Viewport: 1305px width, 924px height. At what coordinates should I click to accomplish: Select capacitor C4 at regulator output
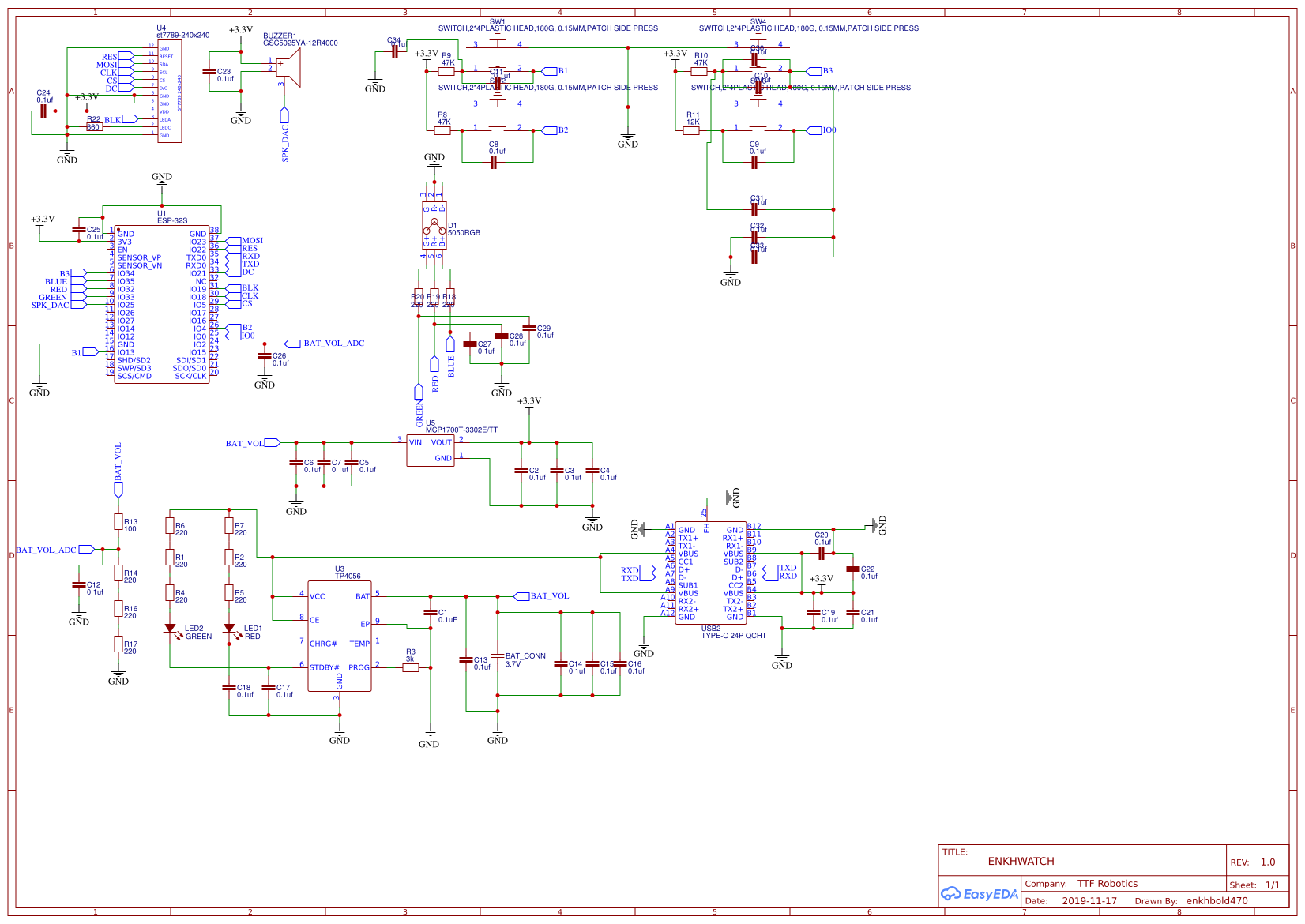(x=592, y=470)
